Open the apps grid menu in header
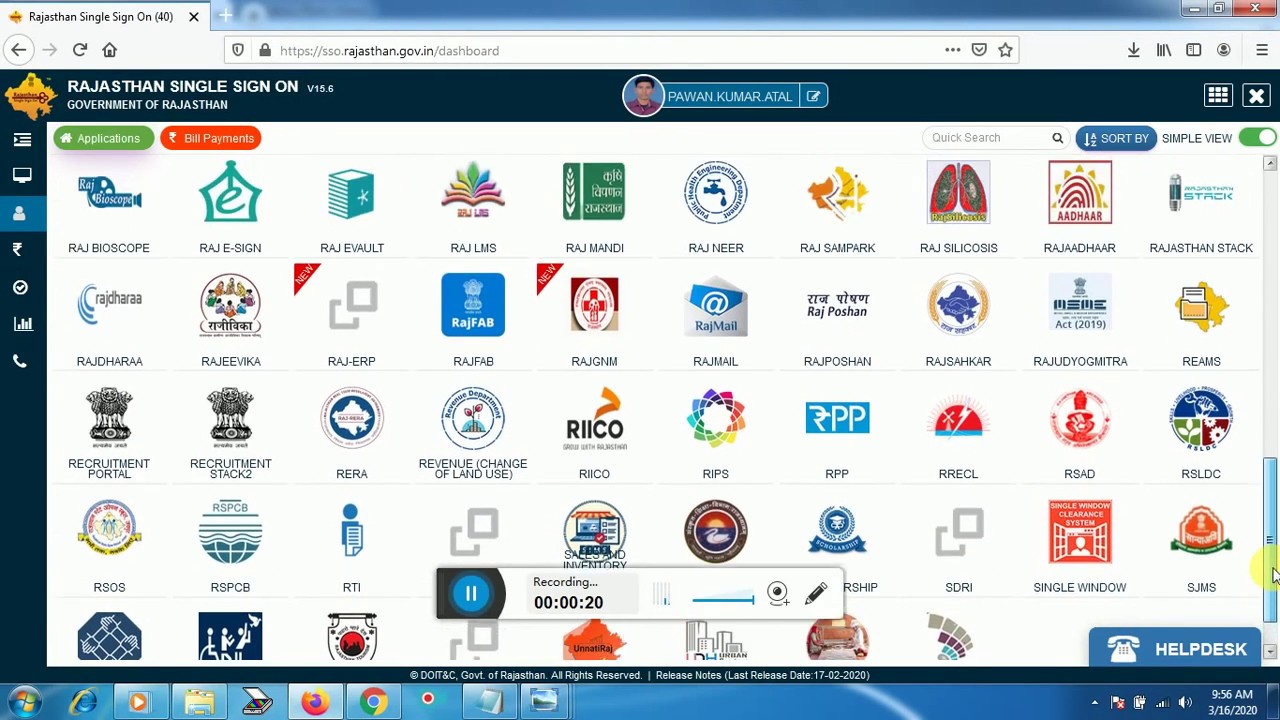Image resolution: width=1280 pixels, height=720 pixels. point(1218,95)
